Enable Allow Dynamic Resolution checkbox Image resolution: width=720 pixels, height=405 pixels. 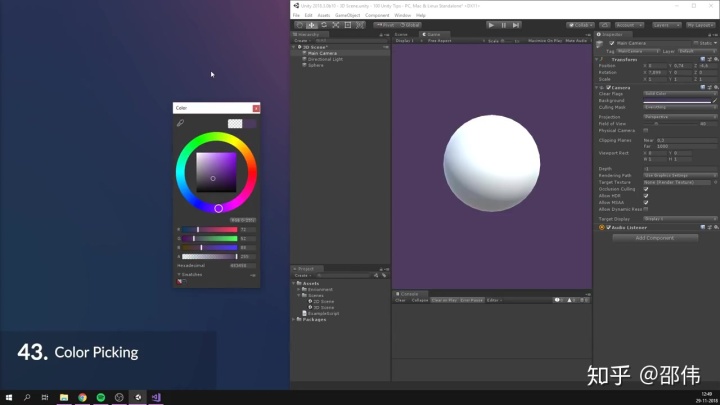[x=646, y=209]
